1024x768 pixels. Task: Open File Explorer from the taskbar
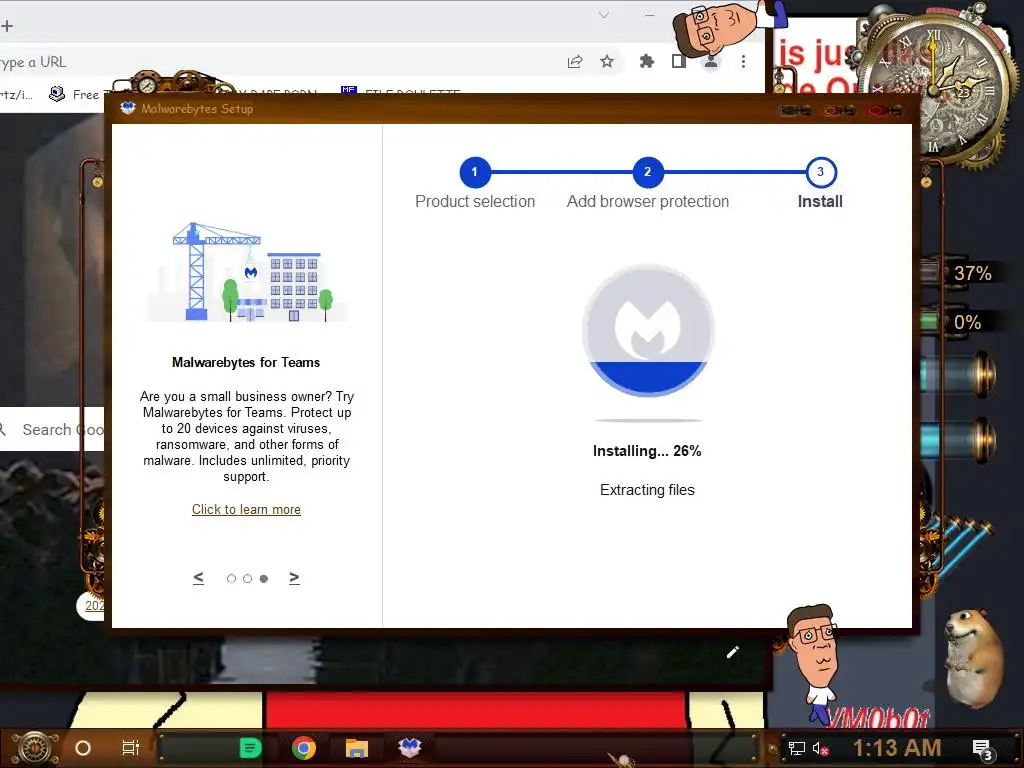tap(357, 748)
